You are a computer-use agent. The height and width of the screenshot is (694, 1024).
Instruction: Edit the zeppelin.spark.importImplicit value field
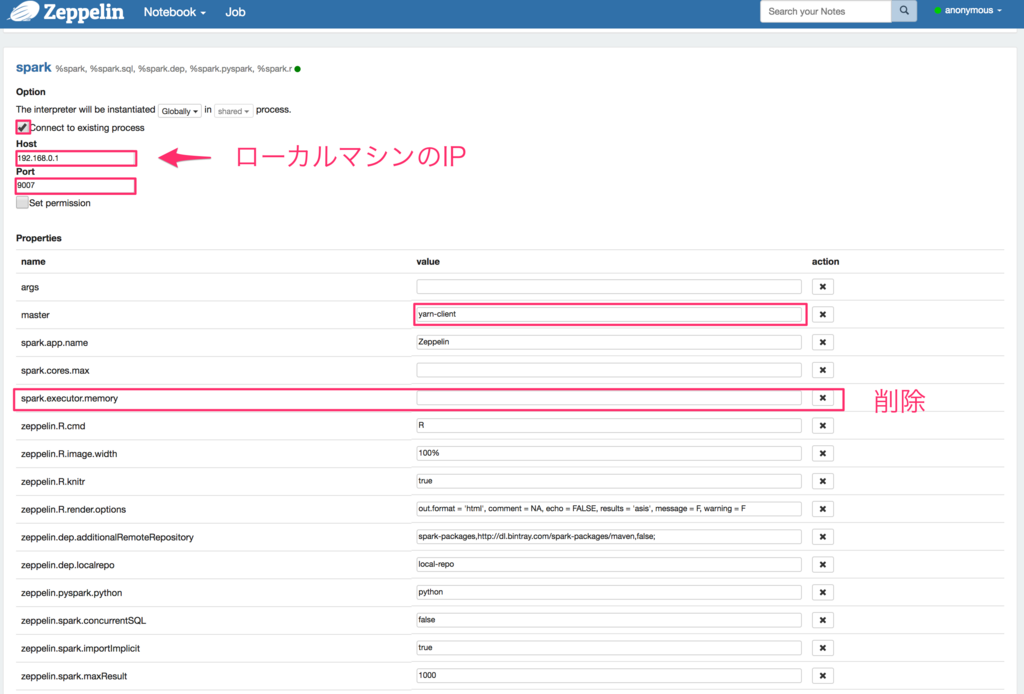[609, 648]
